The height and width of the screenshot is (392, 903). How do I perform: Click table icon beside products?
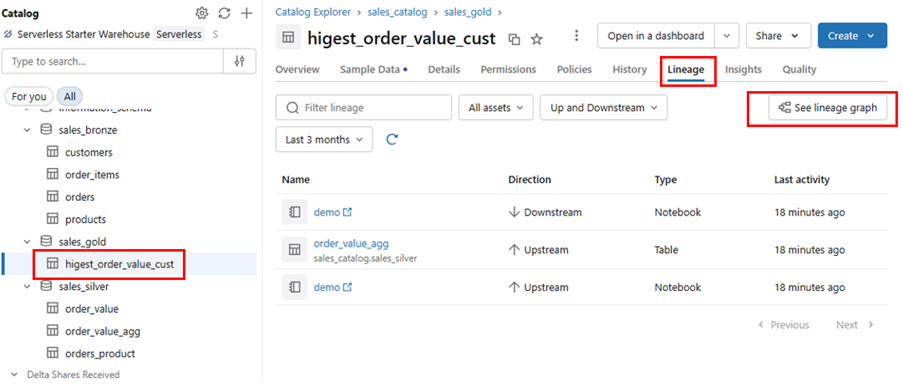click(52, 219)
